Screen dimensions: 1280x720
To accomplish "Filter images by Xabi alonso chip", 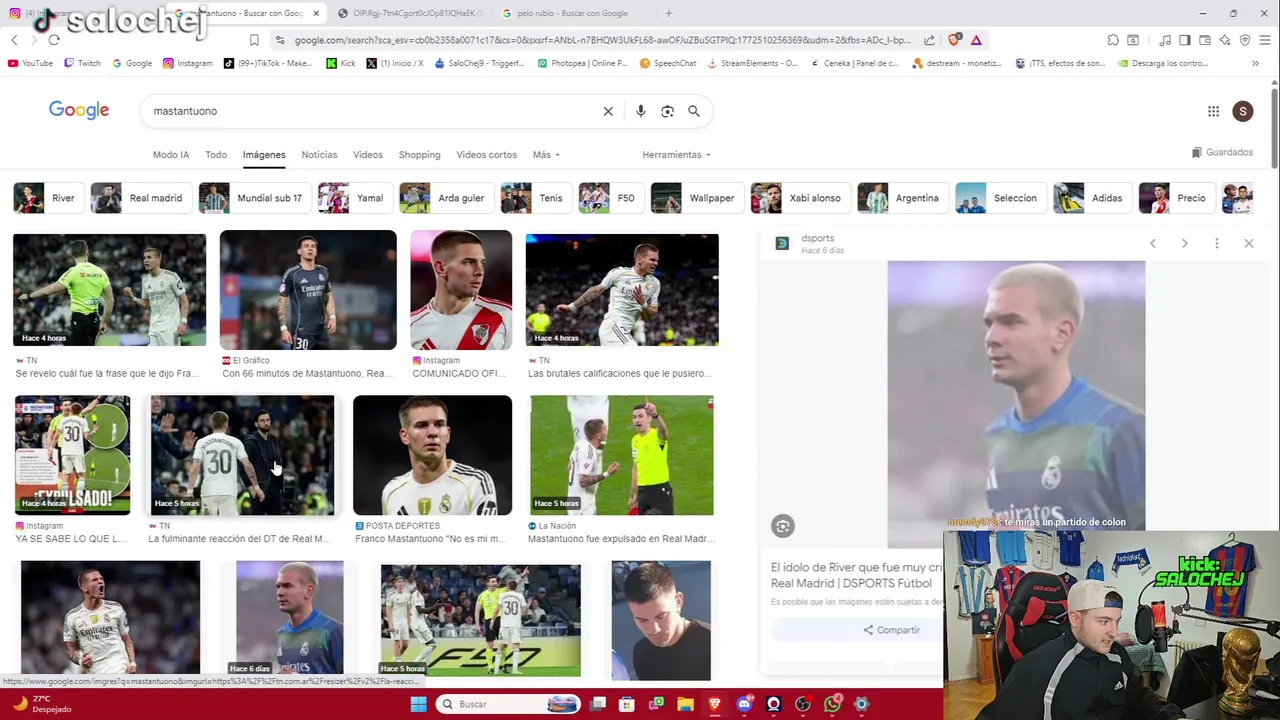I will (799, 198).
